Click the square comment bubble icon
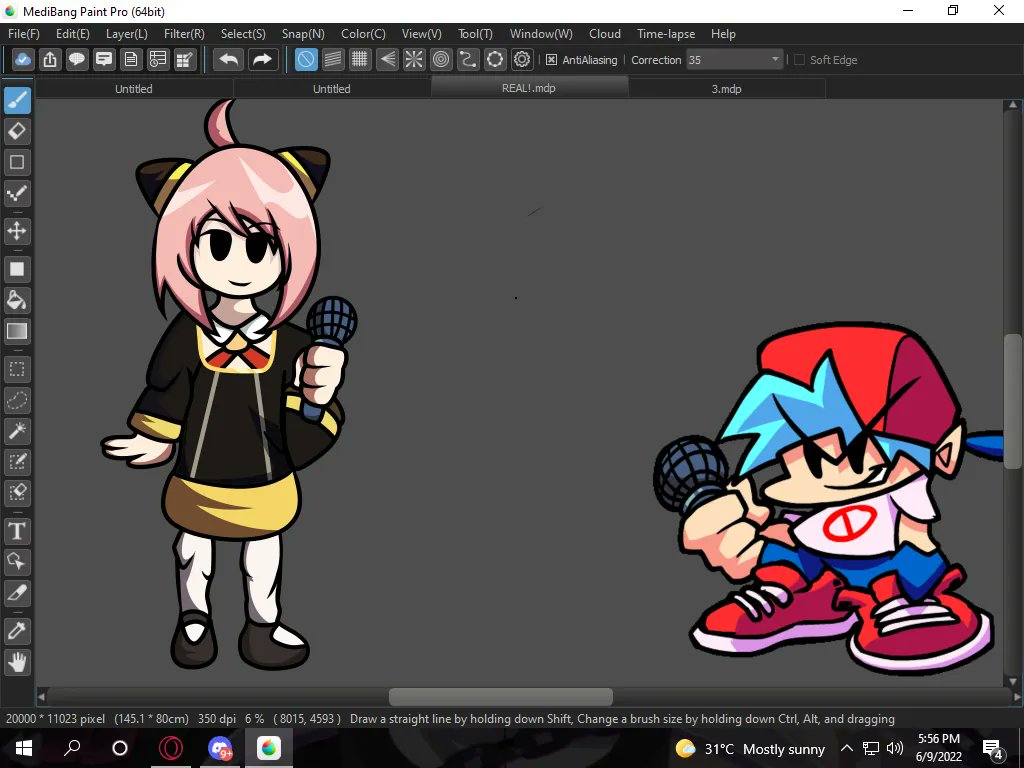 tap(104, 59)
